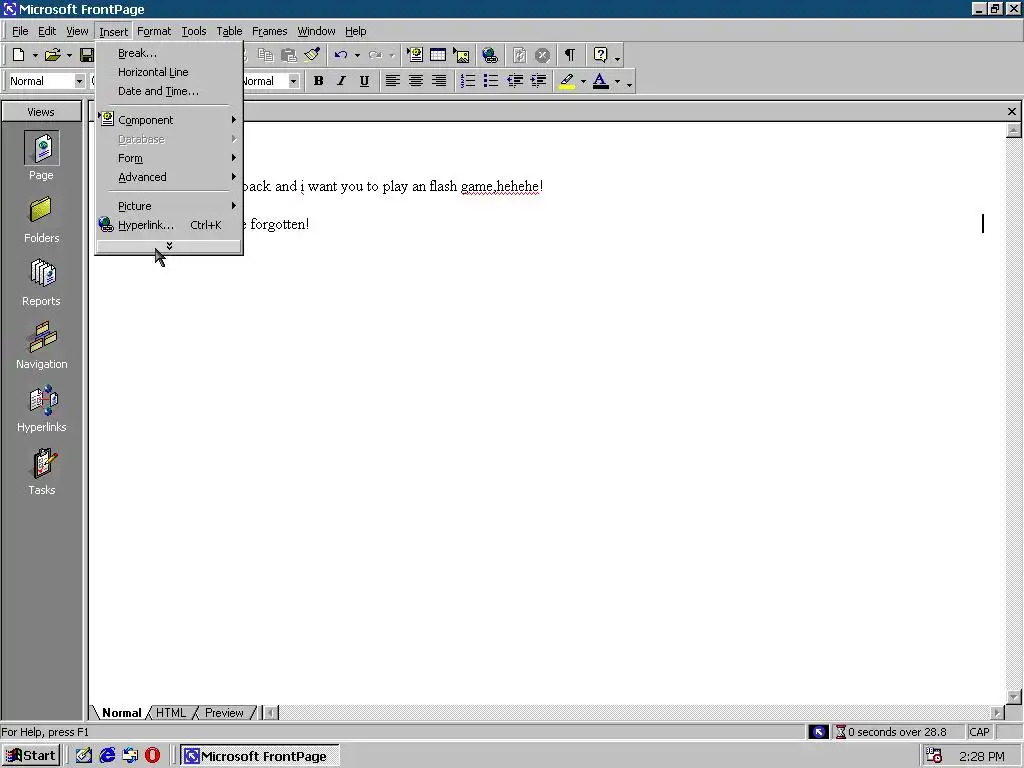Switch to the HTML tab
Viewport: 1024px width, 768px height.
pos(171,712)
